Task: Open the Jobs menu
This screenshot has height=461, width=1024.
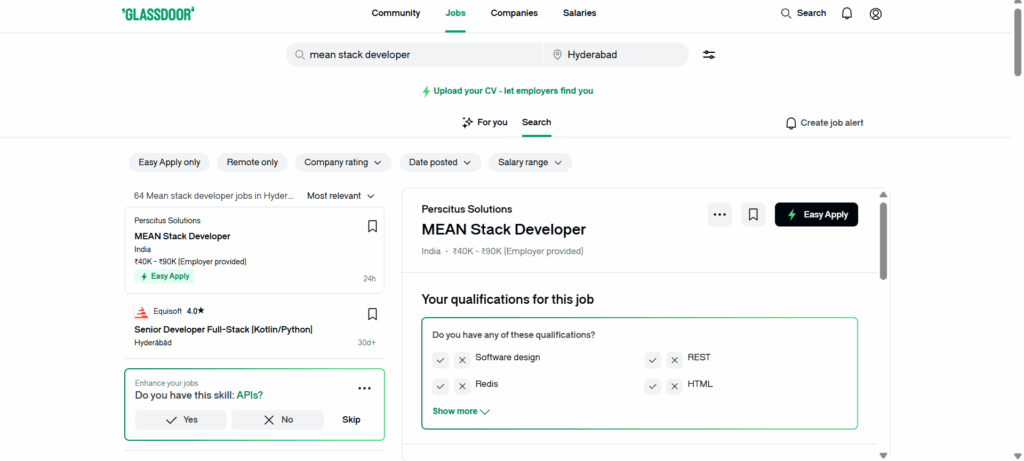Action: click(x=455, y=13)
